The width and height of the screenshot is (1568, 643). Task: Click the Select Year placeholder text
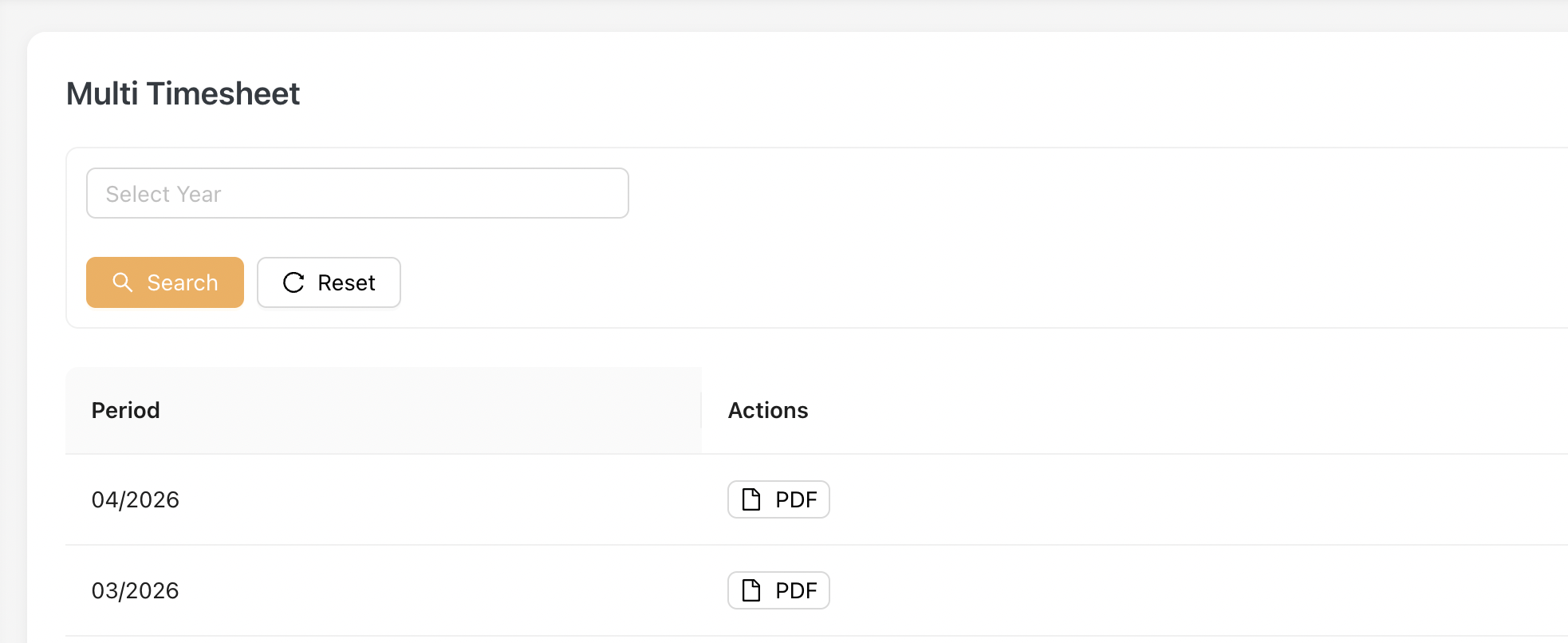pyautogui.click(x=163, y=194)
